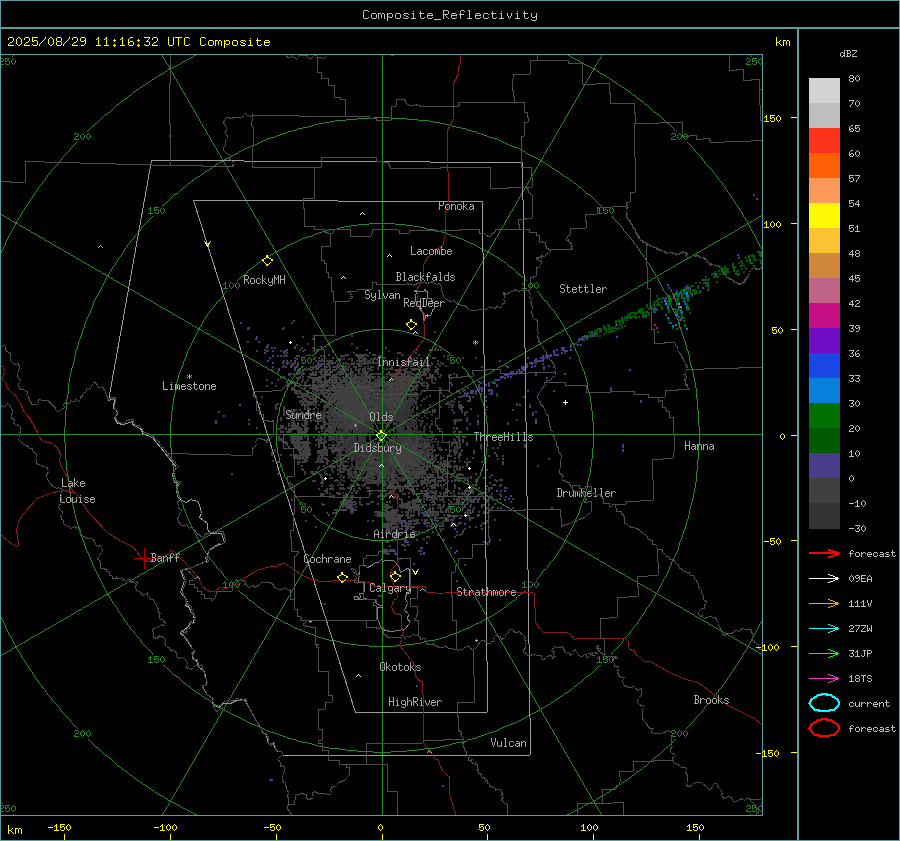Screen dimensions: 900x841
Task: Click the ThreeHills label
Action: tap(503, 437)
